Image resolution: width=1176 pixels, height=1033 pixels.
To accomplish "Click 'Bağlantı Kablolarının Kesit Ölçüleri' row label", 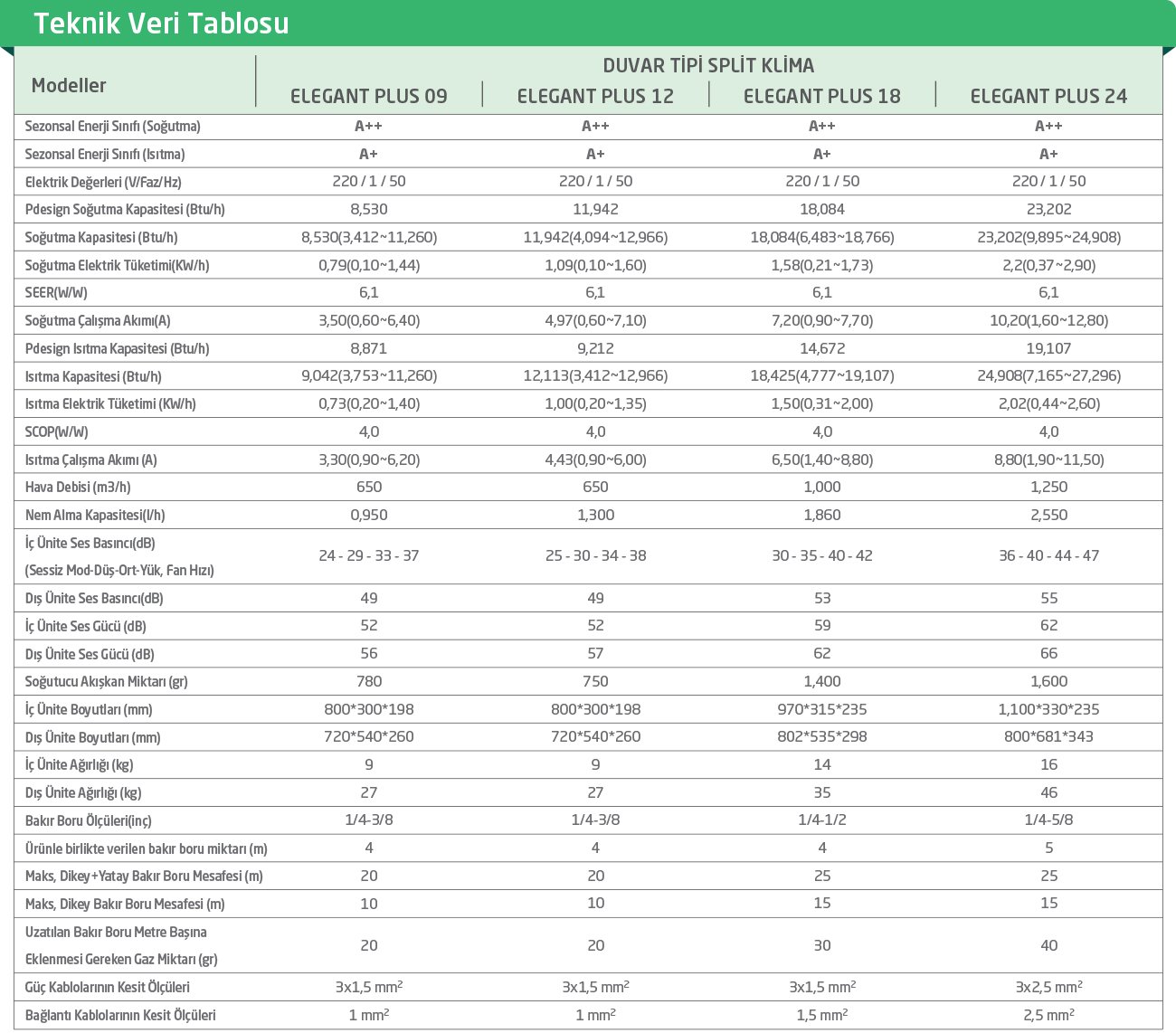I will [x=120, y=1016].
